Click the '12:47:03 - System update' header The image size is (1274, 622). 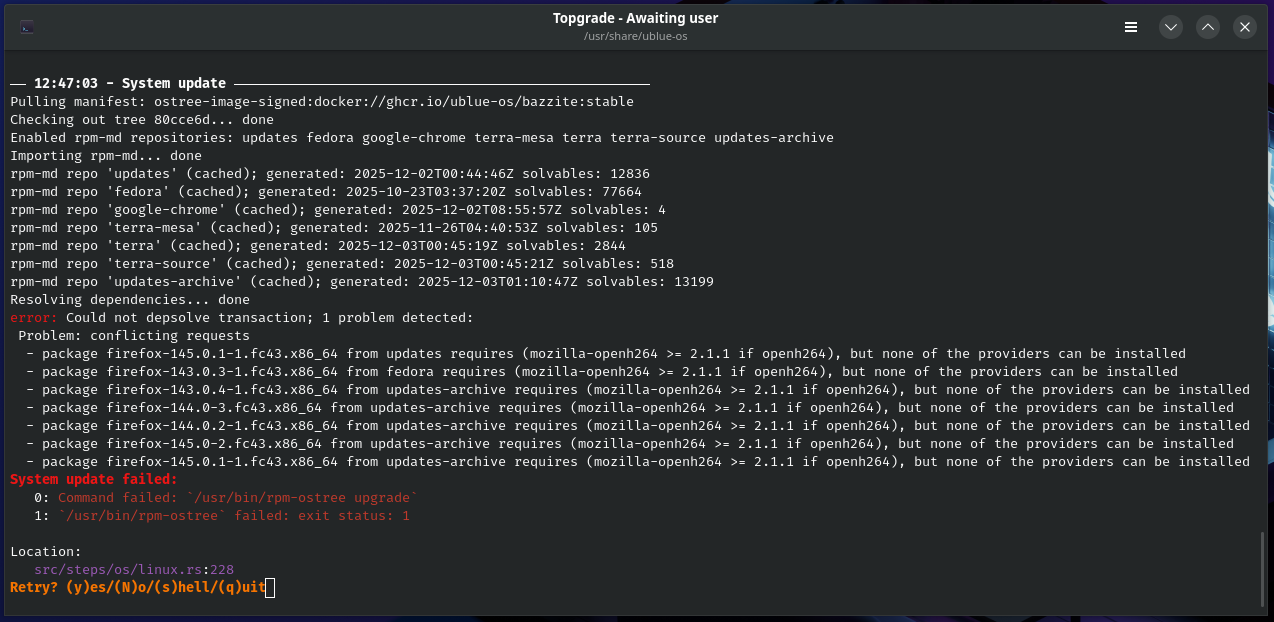pos(130,83)
